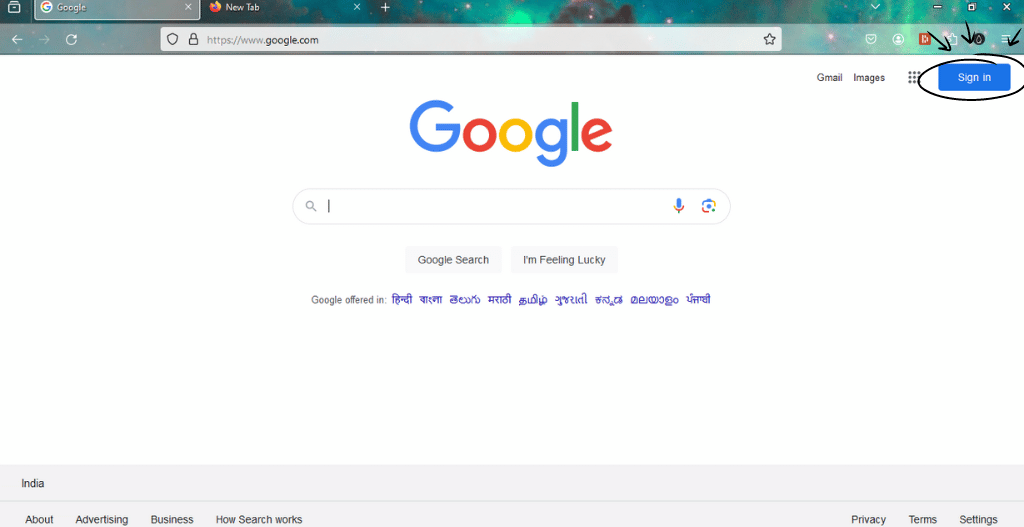Click the blue Sign in button
The width and height of the screenshot is (1024, 527).
coord(974,78)
